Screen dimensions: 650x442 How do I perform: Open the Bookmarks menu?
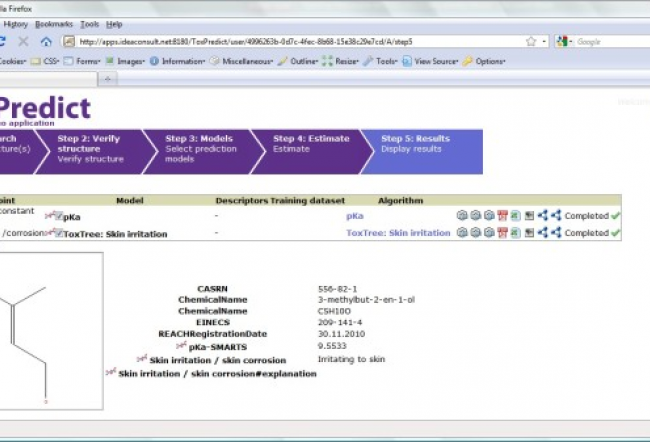click(54, 24)
